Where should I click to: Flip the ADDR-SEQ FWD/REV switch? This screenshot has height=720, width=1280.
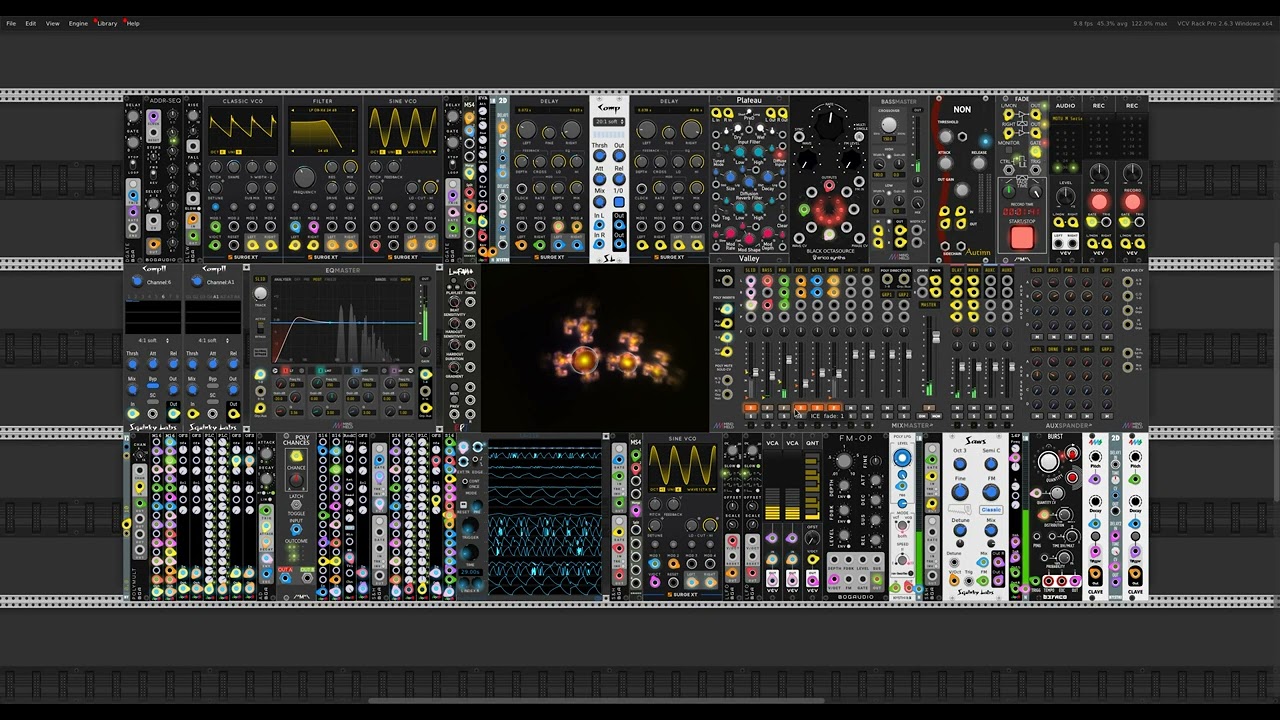[153, 174]
